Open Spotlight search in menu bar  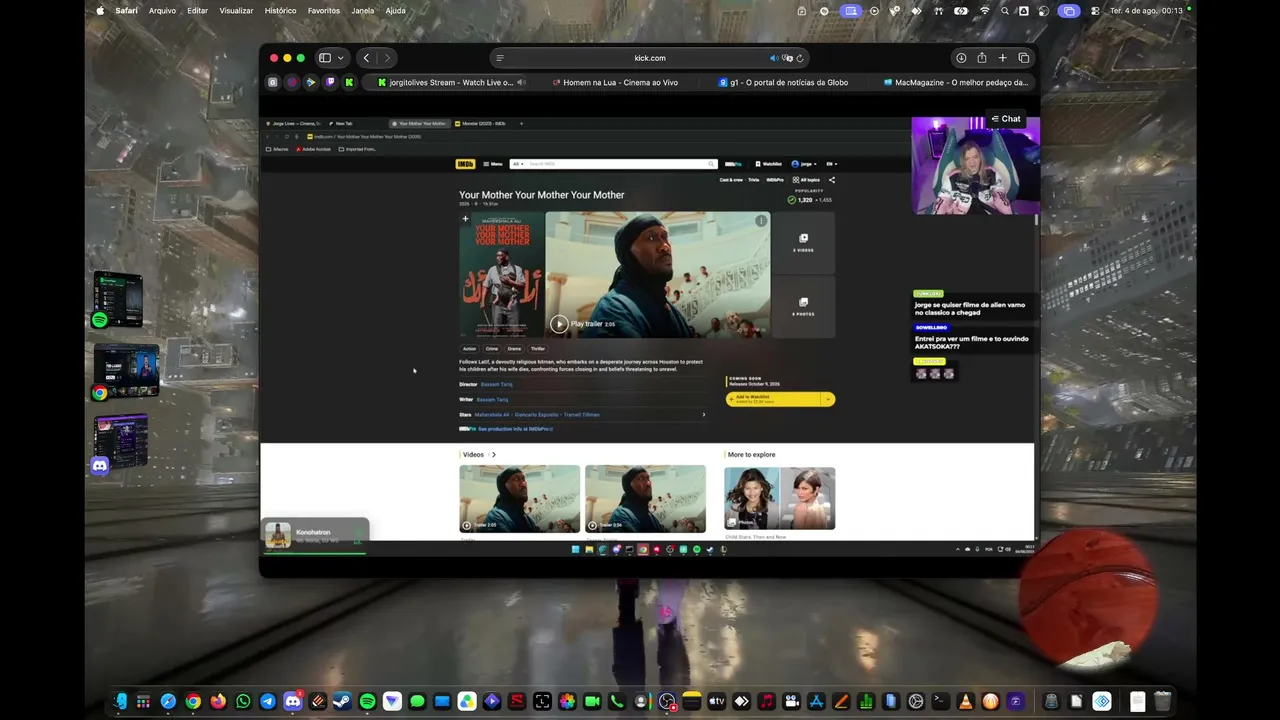click(x=1004, y=11)
